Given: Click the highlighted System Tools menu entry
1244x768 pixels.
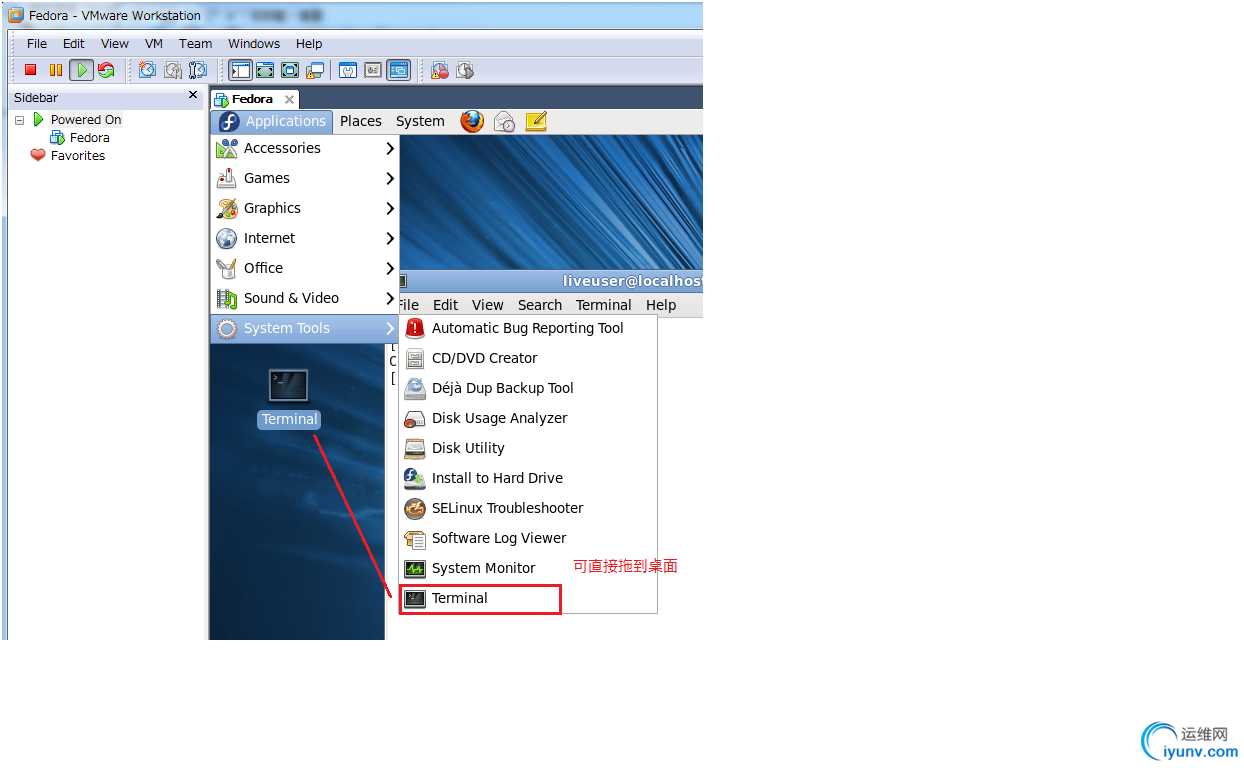Looking at the screenshot, I should [x=305, y=328].
